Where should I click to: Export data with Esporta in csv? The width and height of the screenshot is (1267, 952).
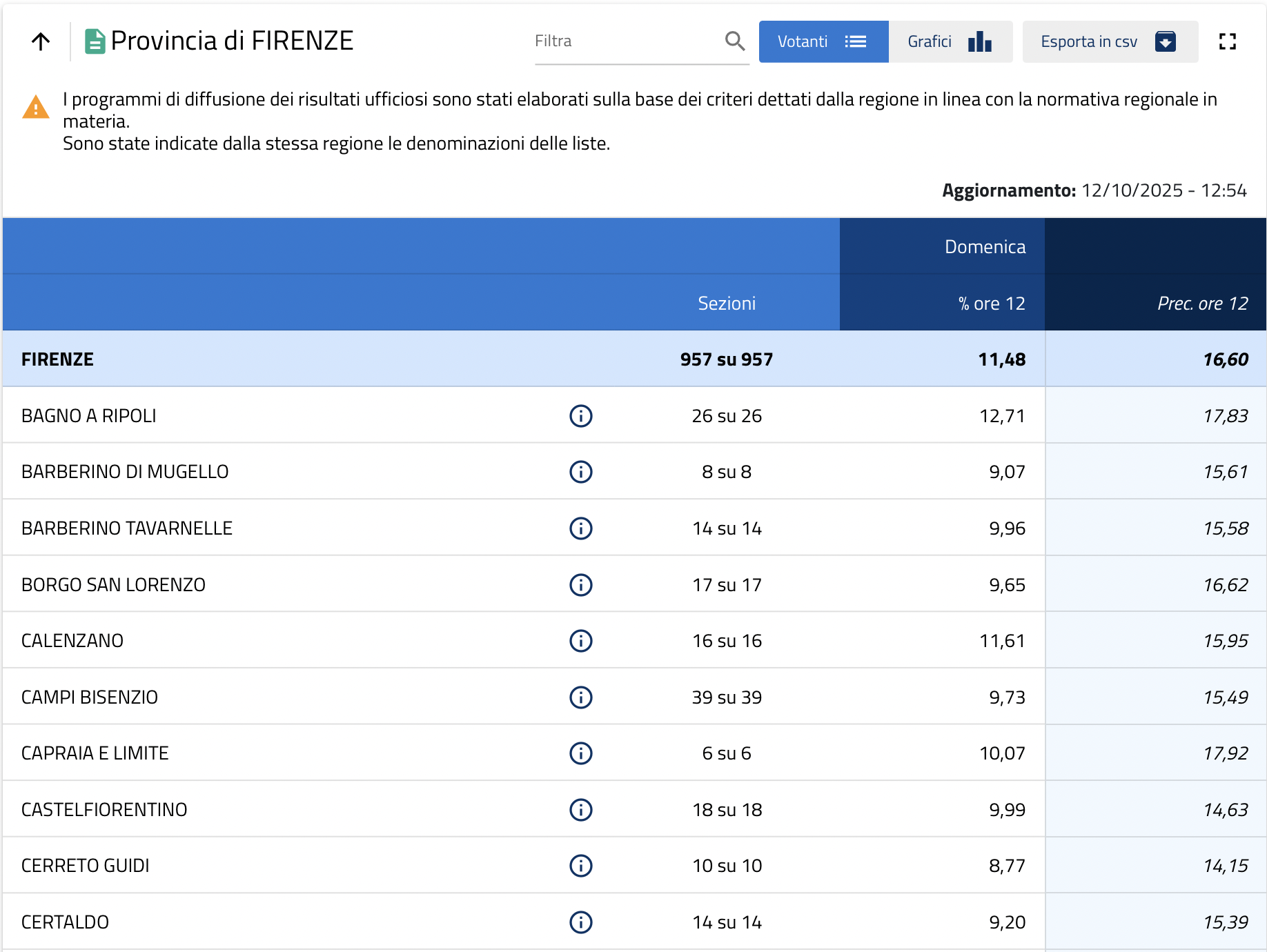1110,41
